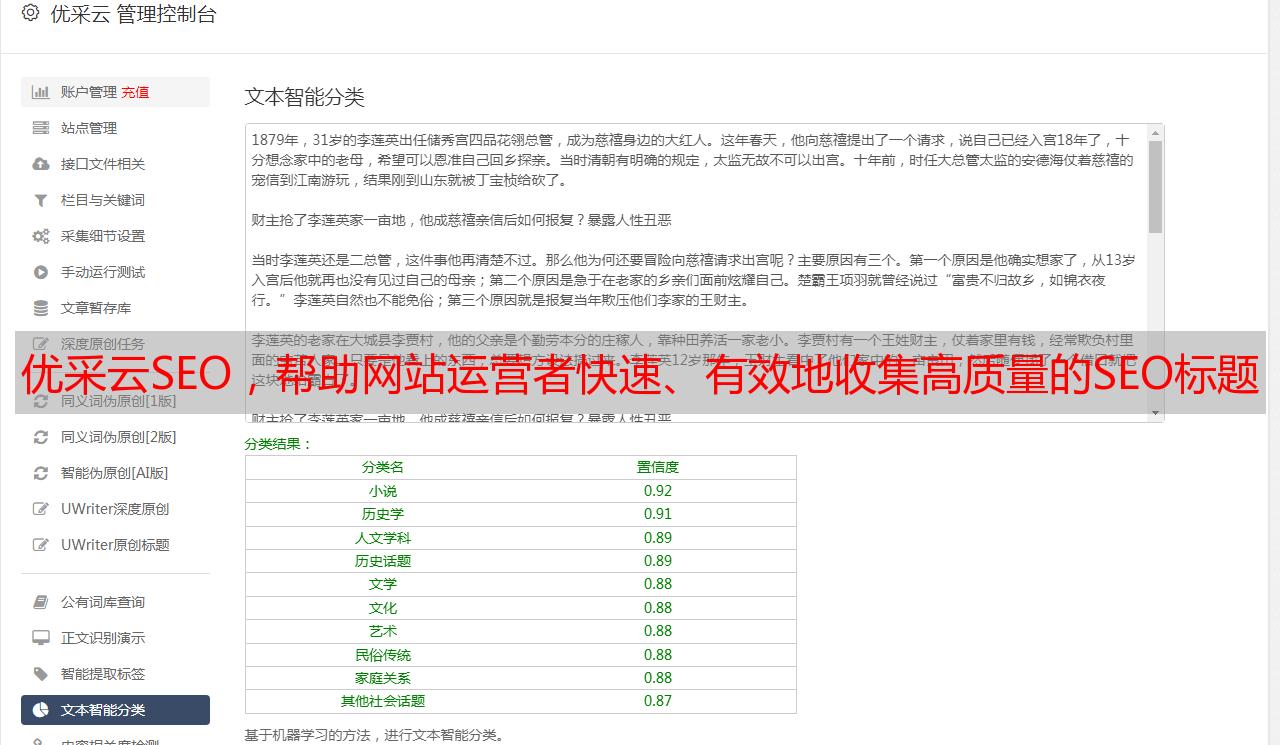
Task: Click the 置信度 column header
Action: point(658,467)
